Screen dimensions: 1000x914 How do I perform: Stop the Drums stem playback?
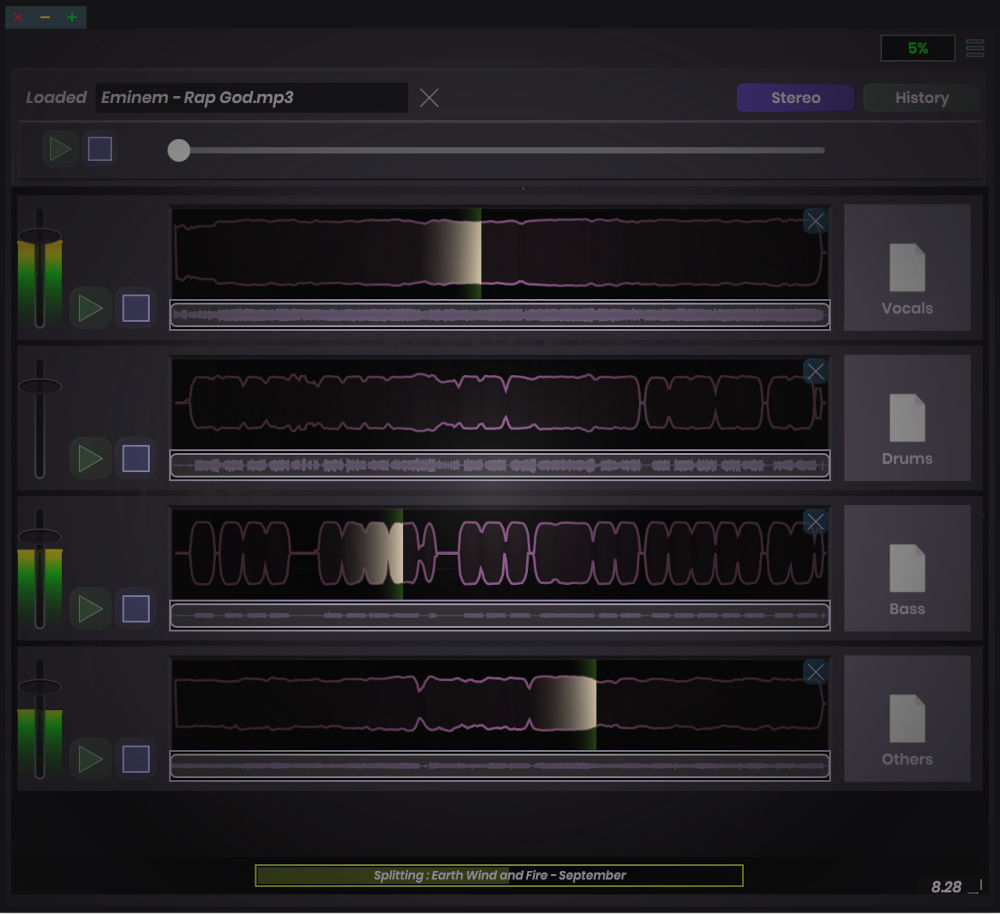tap(135, 459)
